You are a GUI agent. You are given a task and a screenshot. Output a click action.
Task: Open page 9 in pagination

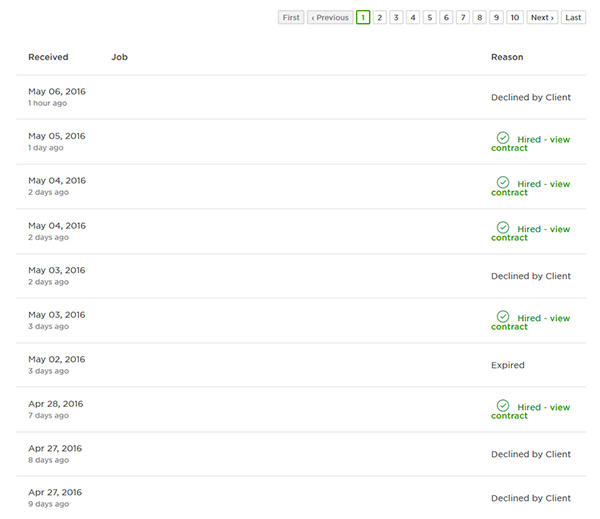click(496, 17)
